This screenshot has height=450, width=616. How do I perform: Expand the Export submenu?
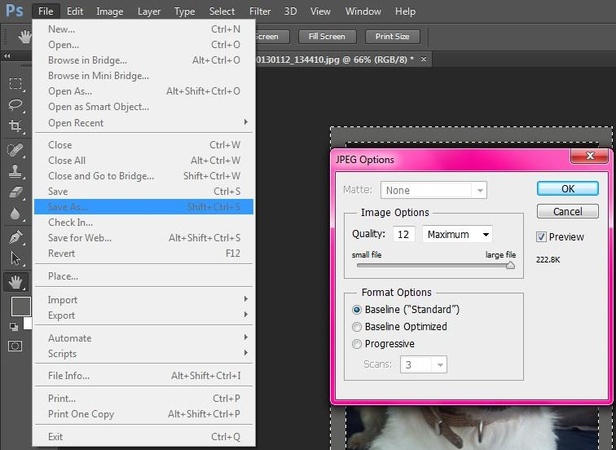pyautogui.click(x=144, y=315)
